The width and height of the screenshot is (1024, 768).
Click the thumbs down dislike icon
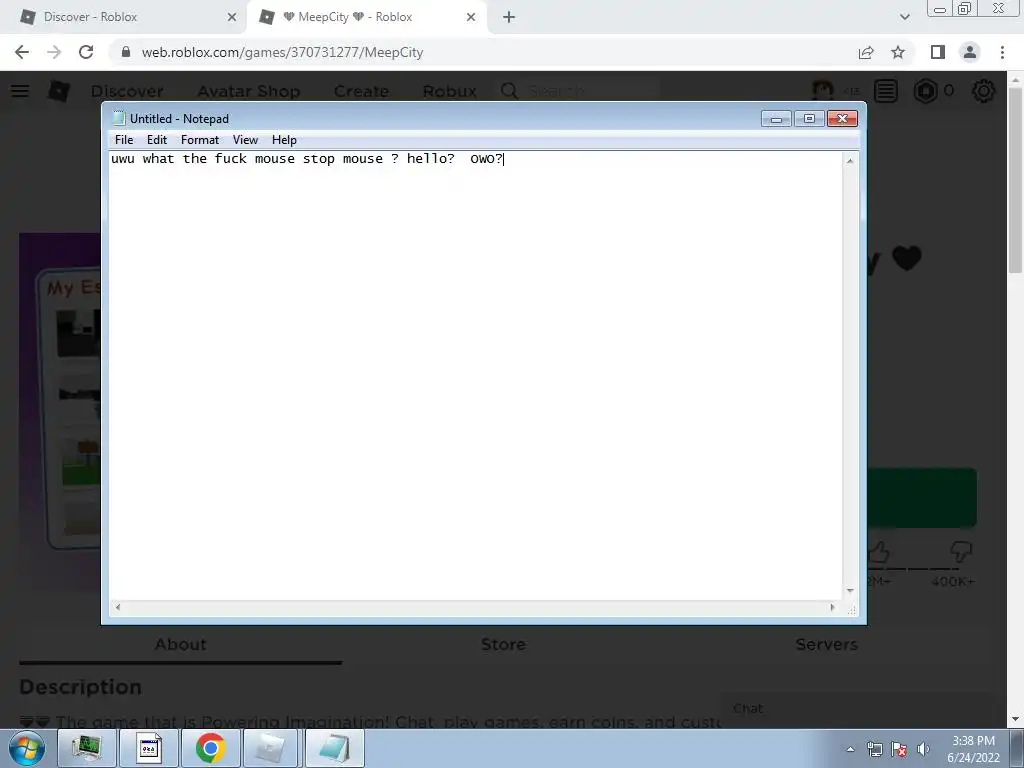(x=960, y=552)
